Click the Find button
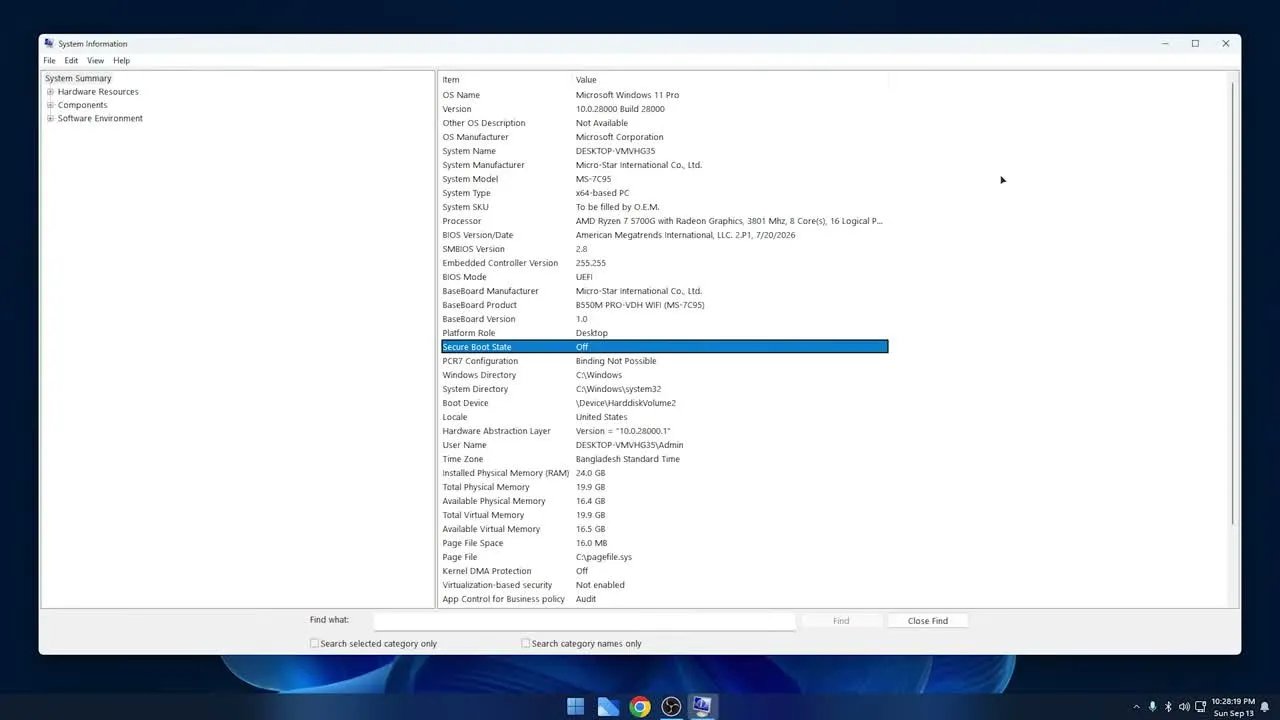The image size is (1280, 720). (841, 621)
